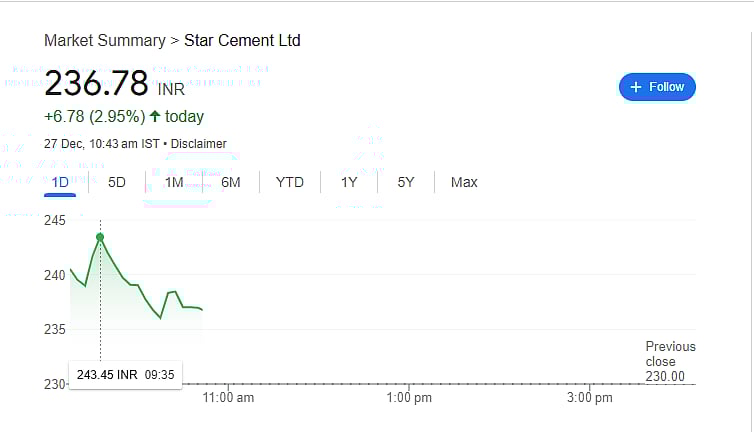The image size is (754, 432).
Task: Show the 1M price chart
Action: [x=174, y=182]
